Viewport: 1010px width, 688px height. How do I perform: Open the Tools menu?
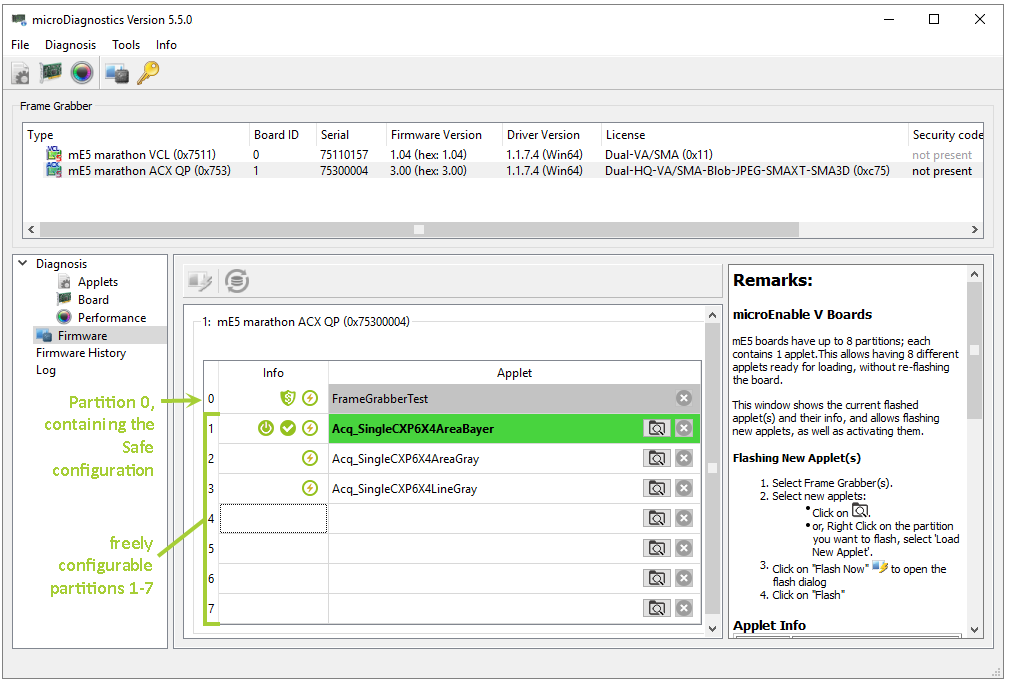coord(126,44)
